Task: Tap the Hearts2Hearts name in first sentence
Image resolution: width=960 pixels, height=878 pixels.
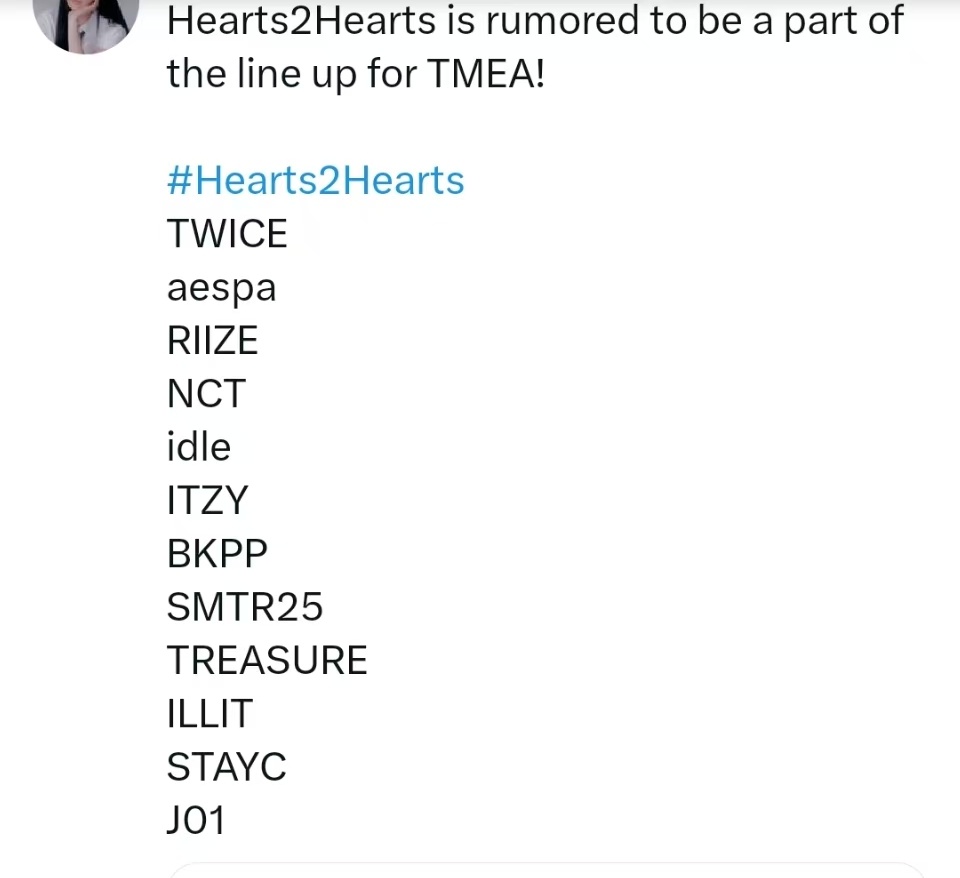Action: 301,21
